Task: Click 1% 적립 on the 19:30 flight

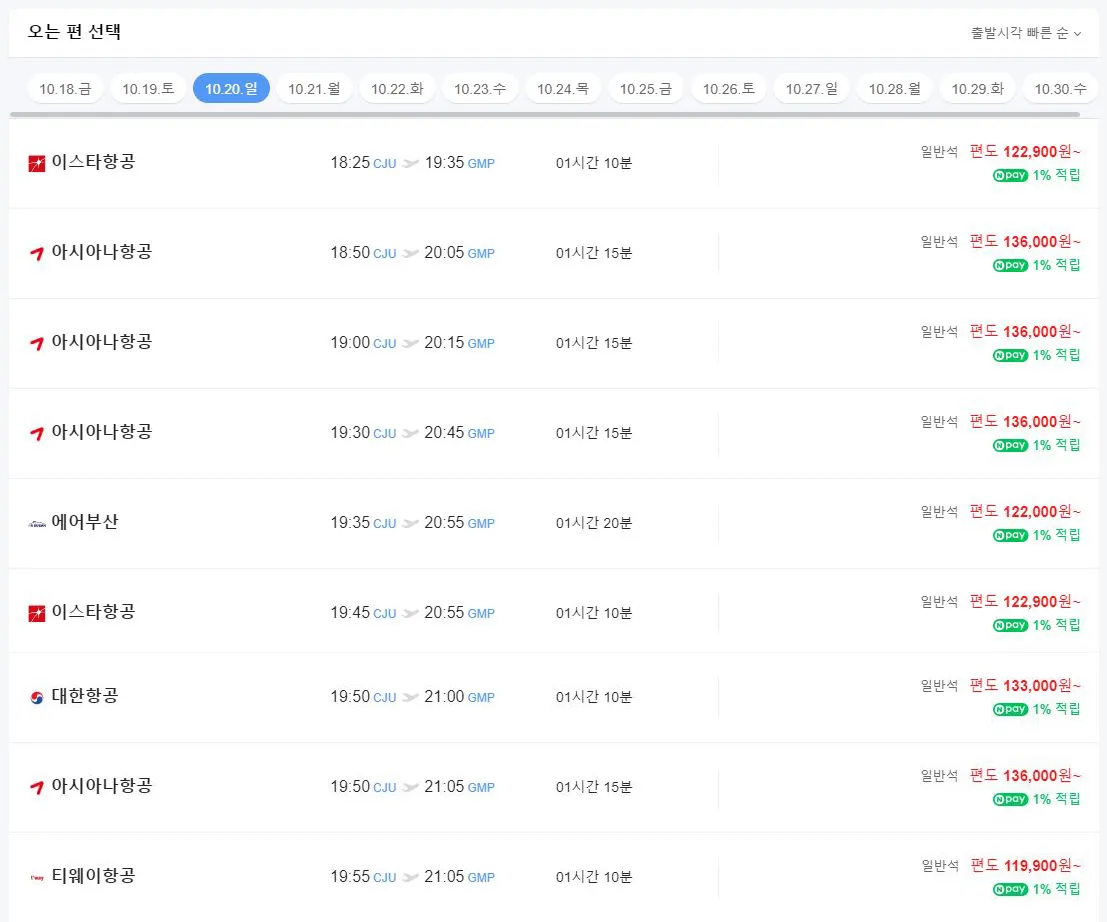Action: [x=1056, y=445]
